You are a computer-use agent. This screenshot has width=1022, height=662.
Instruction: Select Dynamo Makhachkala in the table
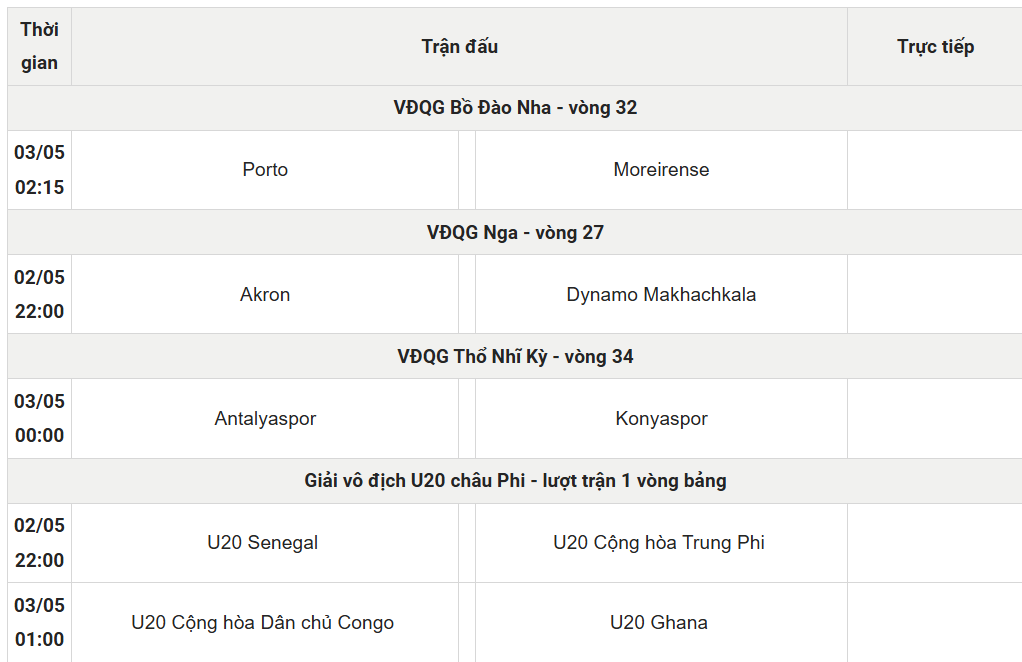coord(661,295)
